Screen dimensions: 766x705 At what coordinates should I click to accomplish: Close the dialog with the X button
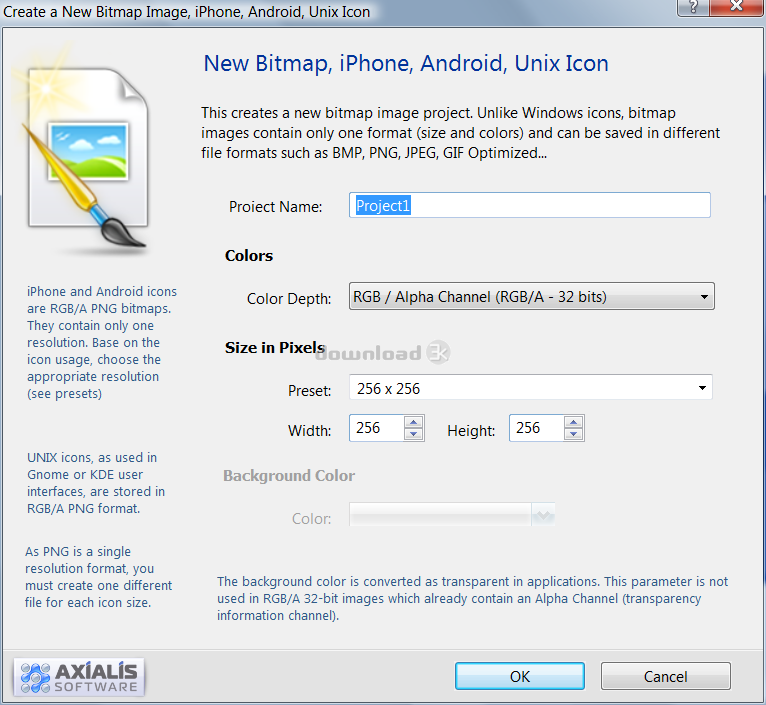coord(737,7)
